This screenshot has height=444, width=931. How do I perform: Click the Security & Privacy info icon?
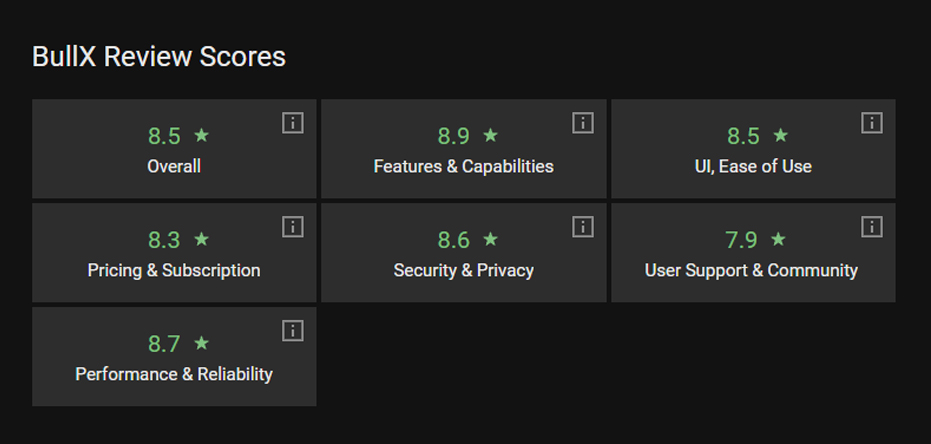click(x=583, y=227)
